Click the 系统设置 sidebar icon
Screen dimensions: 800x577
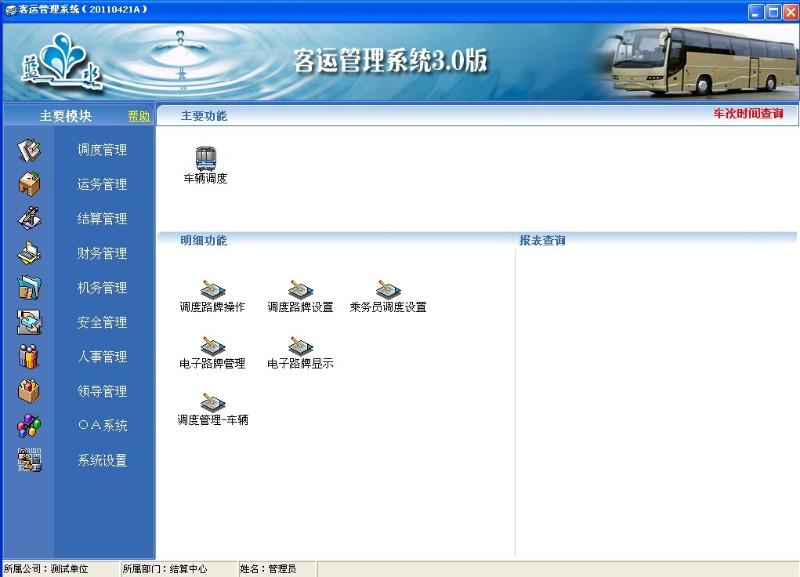[x=29, y=460]
